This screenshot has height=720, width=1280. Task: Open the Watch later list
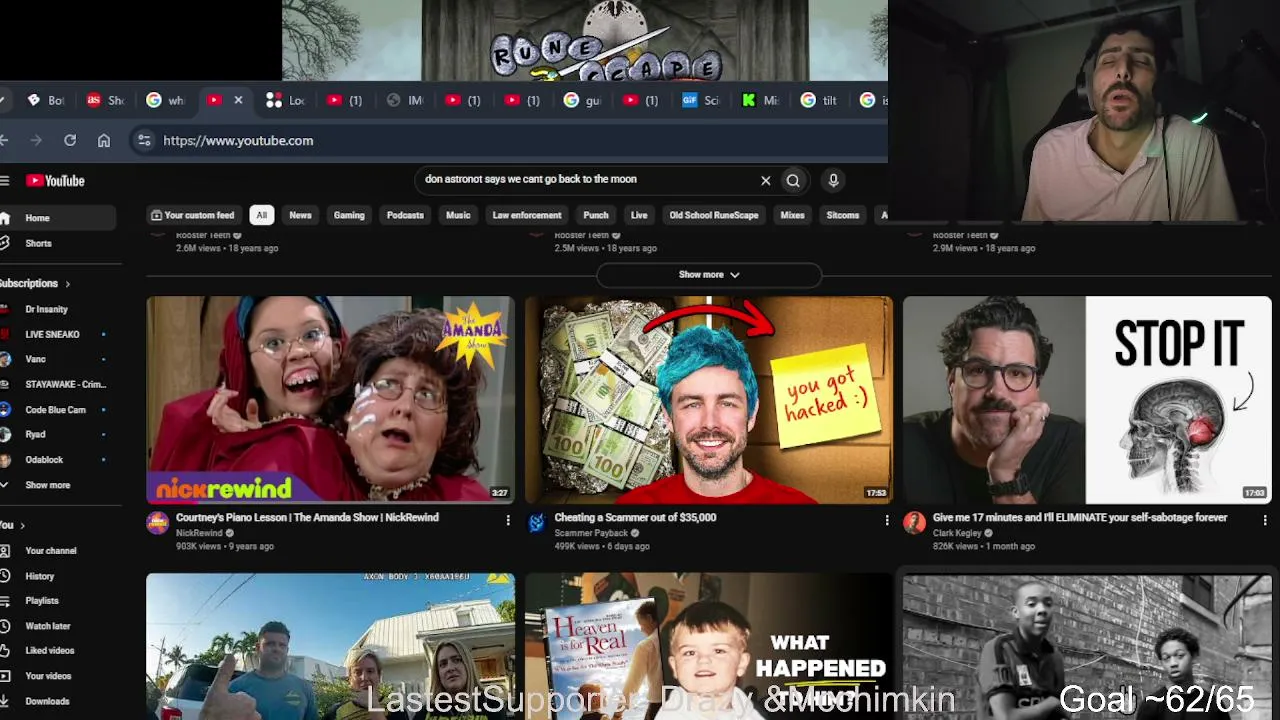tap(47, 626)
